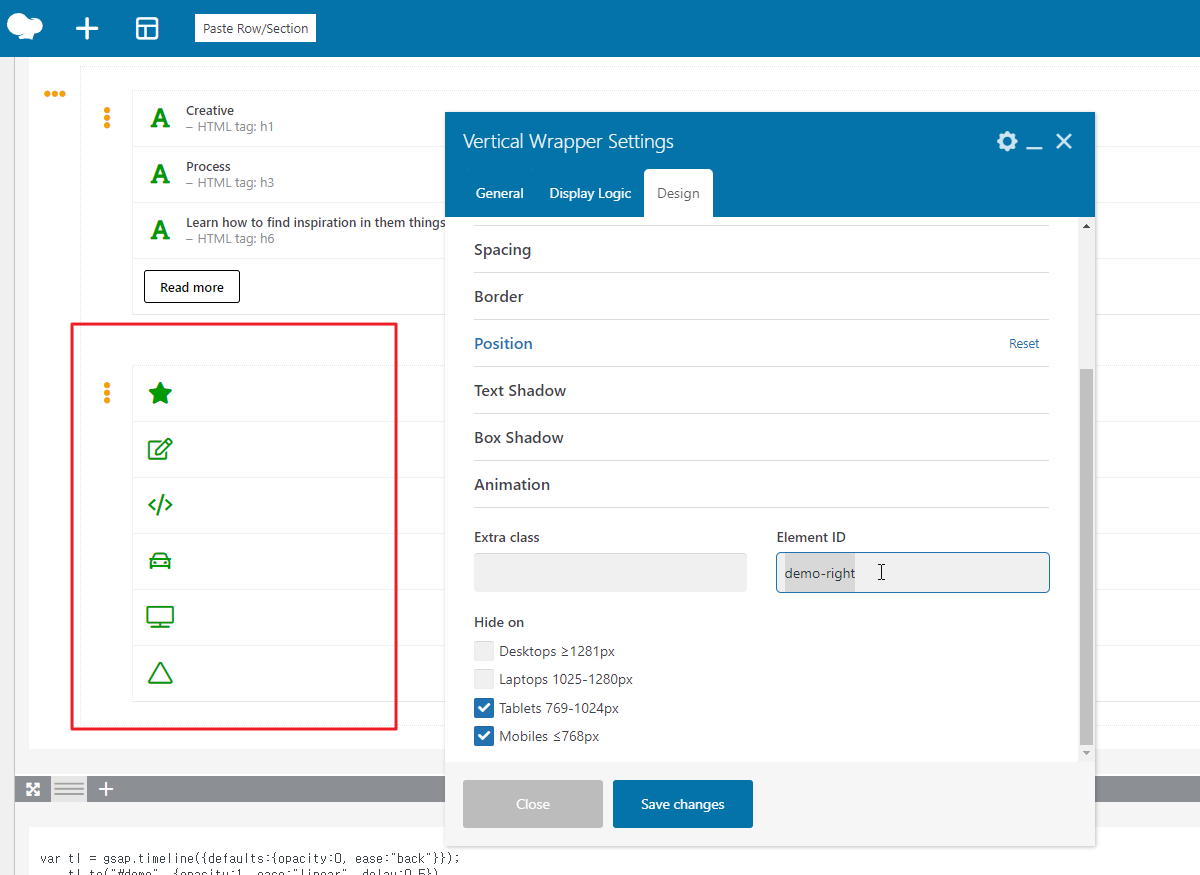Select the car icon element

tap(160, 561)
